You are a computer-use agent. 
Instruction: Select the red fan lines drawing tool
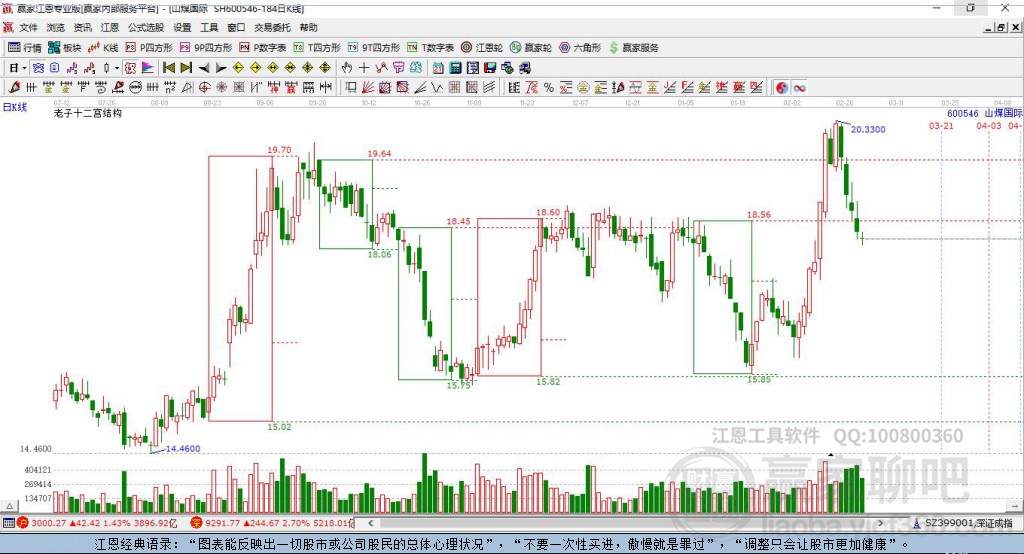[x=368, y=88]
